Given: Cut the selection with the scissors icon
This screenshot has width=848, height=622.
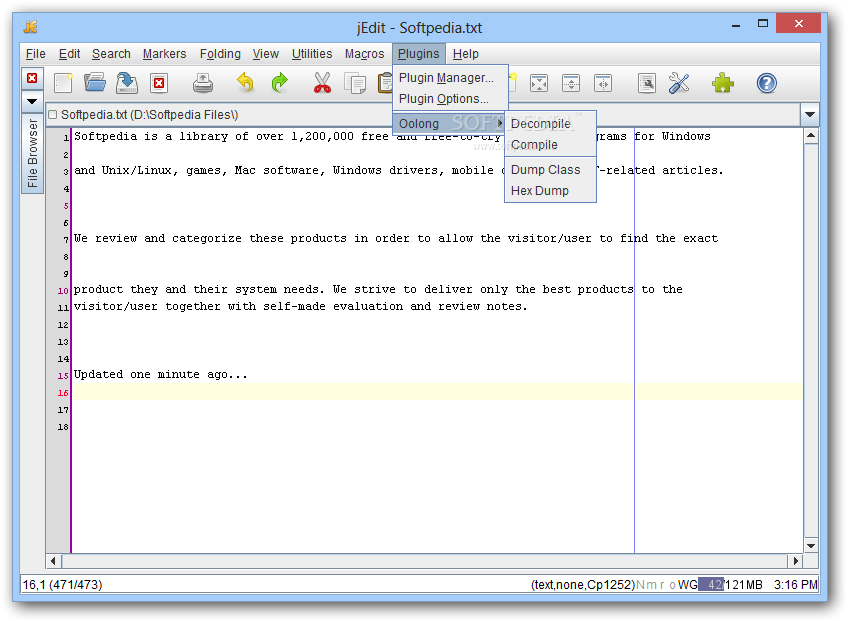Looking at the screenshot, I should [x=322, y=83].
